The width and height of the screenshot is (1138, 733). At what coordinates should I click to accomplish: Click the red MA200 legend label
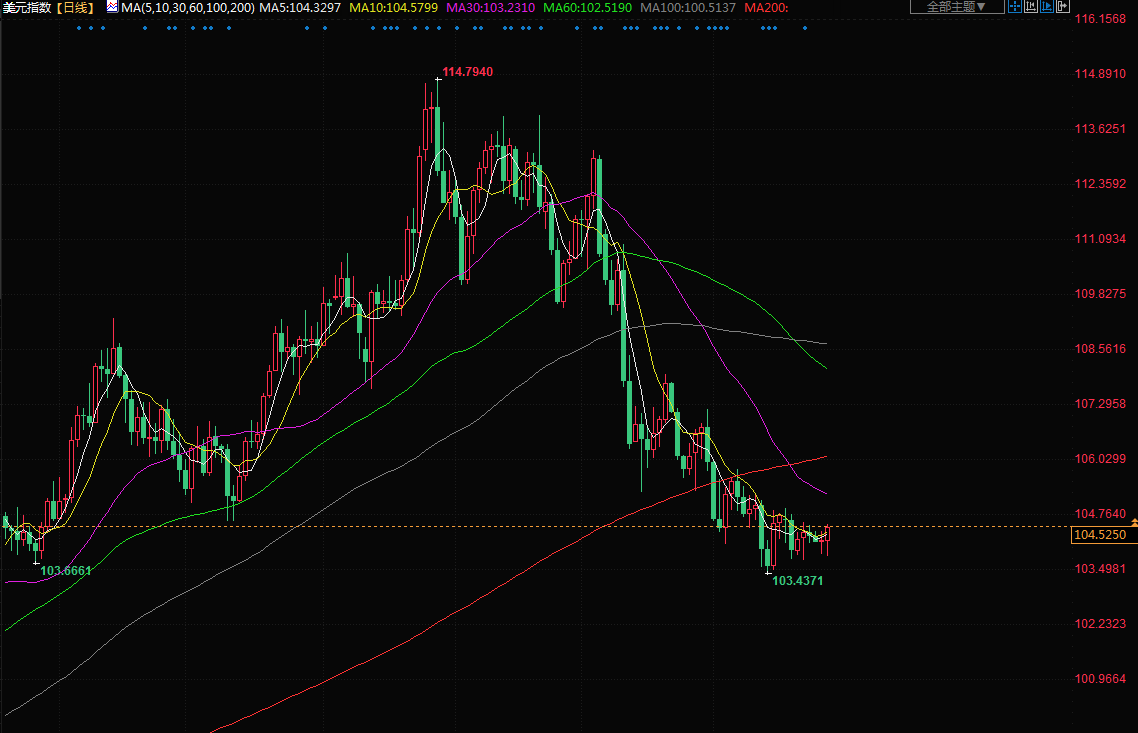click(767, 8)
